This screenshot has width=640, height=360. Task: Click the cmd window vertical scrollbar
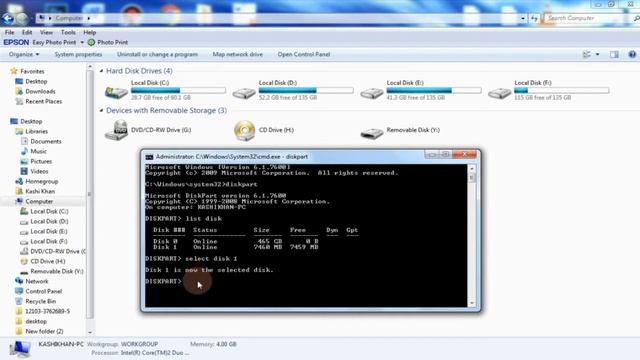point(472,235)
